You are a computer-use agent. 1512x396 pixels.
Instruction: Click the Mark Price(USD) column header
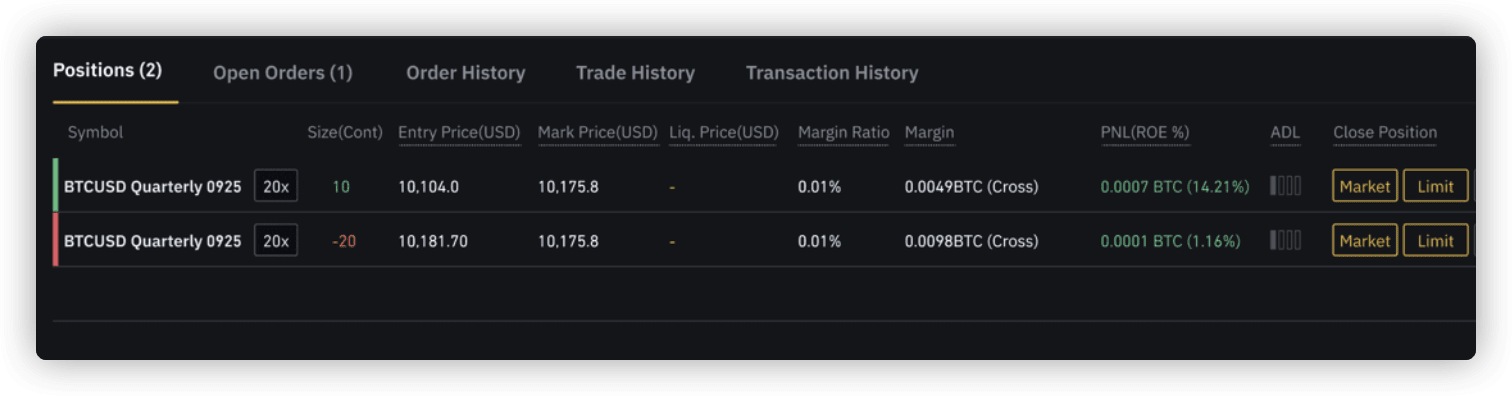pos(598,133)
